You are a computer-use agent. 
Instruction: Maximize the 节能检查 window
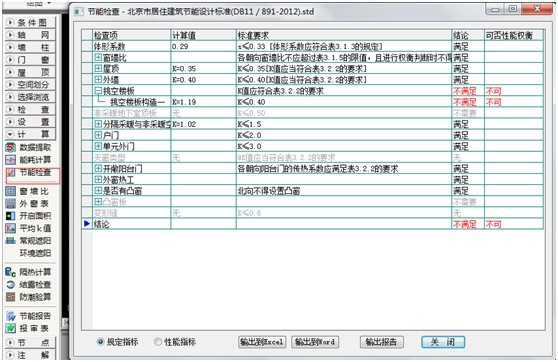click(512, 9)
